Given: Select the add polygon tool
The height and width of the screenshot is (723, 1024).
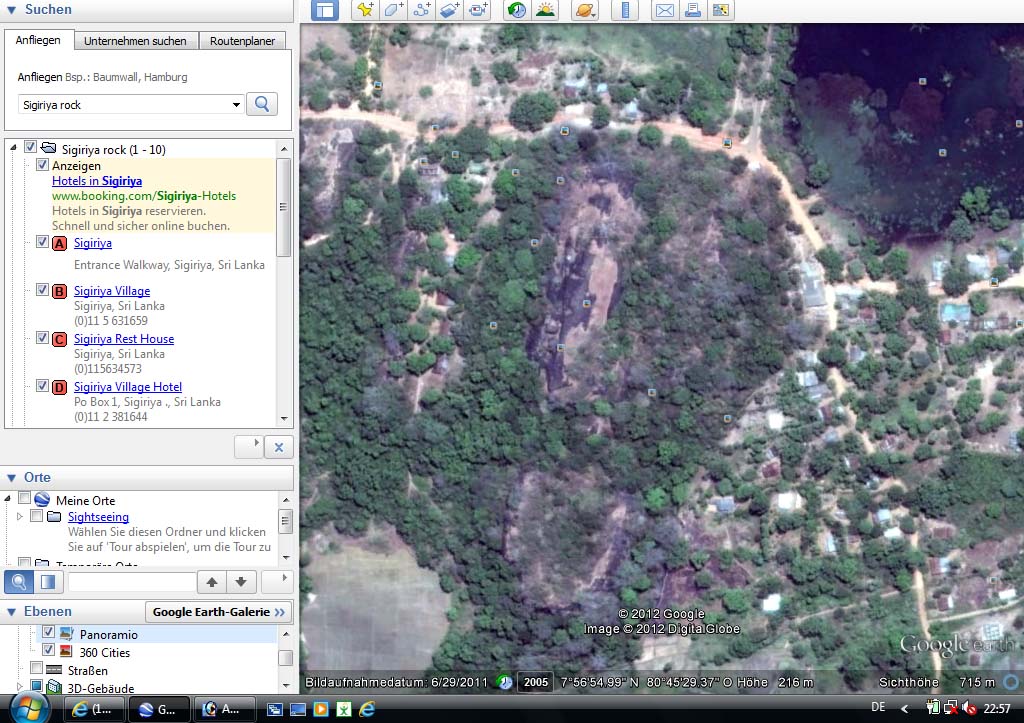Looking at the screenshot, I should pos(394,10).
